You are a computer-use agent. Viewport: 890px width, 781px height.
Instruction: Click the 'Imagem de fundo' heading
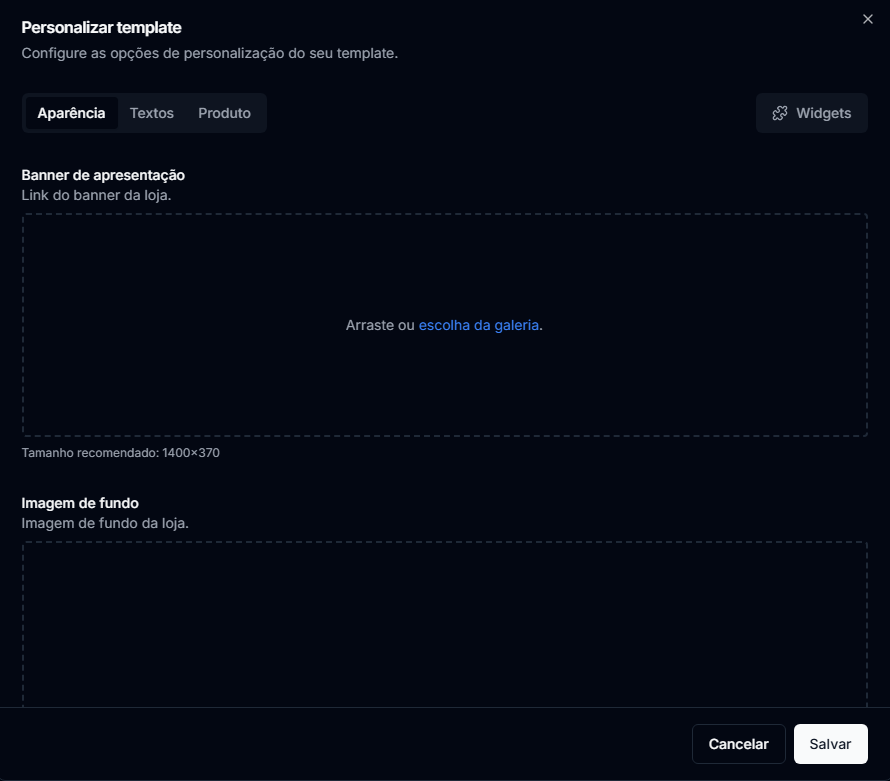tap(80, 503)
